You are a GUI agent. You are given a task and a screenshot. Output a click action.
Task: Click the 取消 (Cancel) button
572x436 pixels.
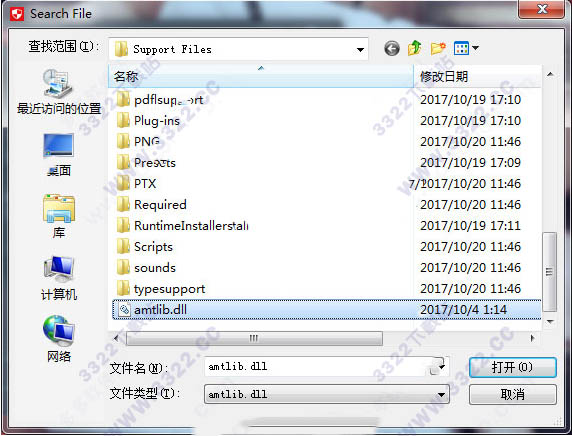point(513,394)
